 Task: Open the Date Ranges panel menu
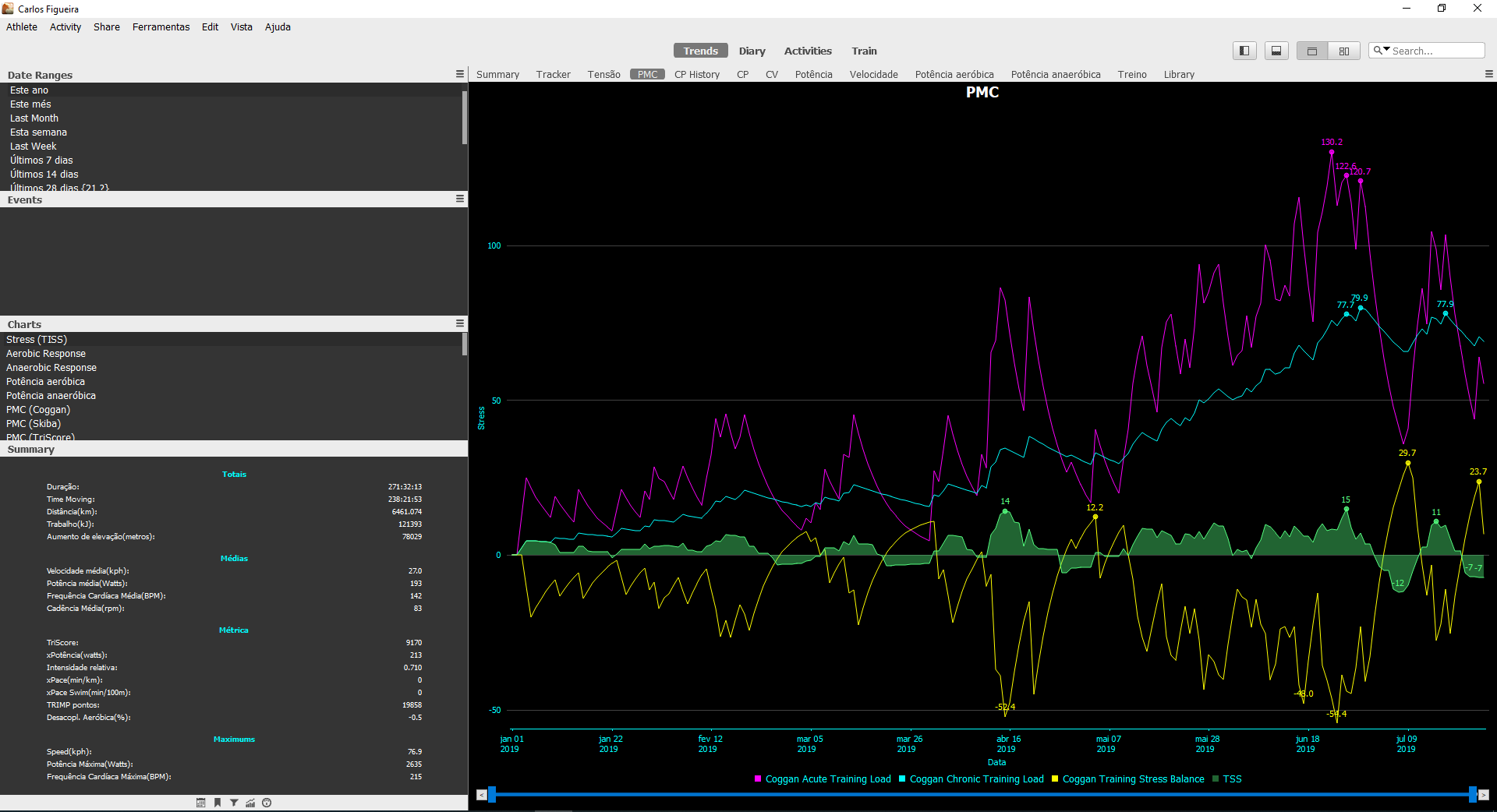pyautogui.click(x=460, y=74)
